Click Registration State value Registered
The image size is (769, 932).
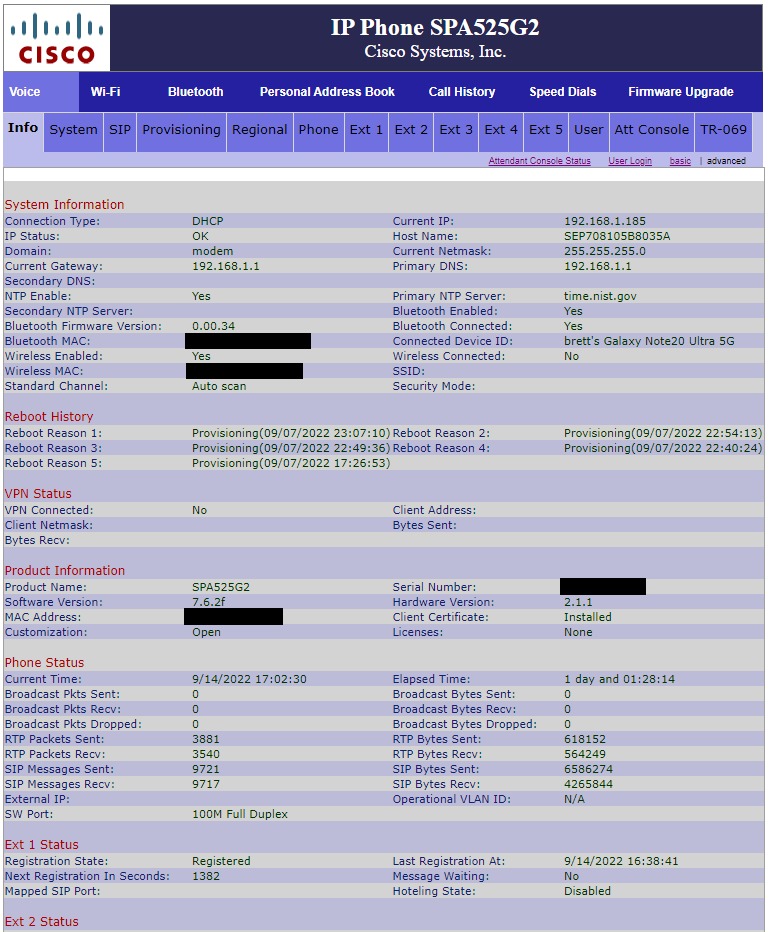pyautogui.click(x=221, y=861)
